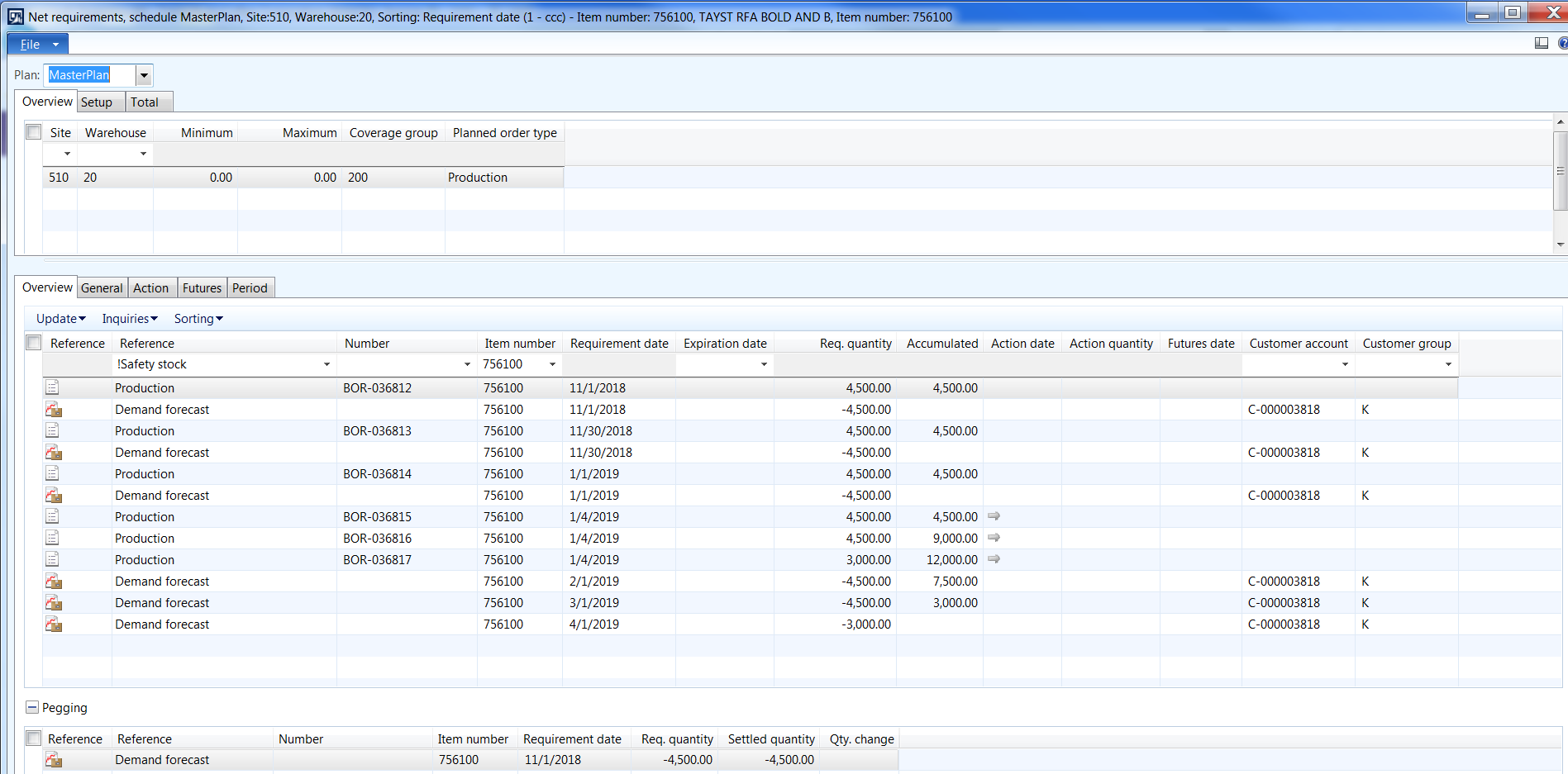This screenshot has height=774, width=1568.
Task: Click action arrow icon on BOR-036816 row
Action: click(x=994, y=538)
